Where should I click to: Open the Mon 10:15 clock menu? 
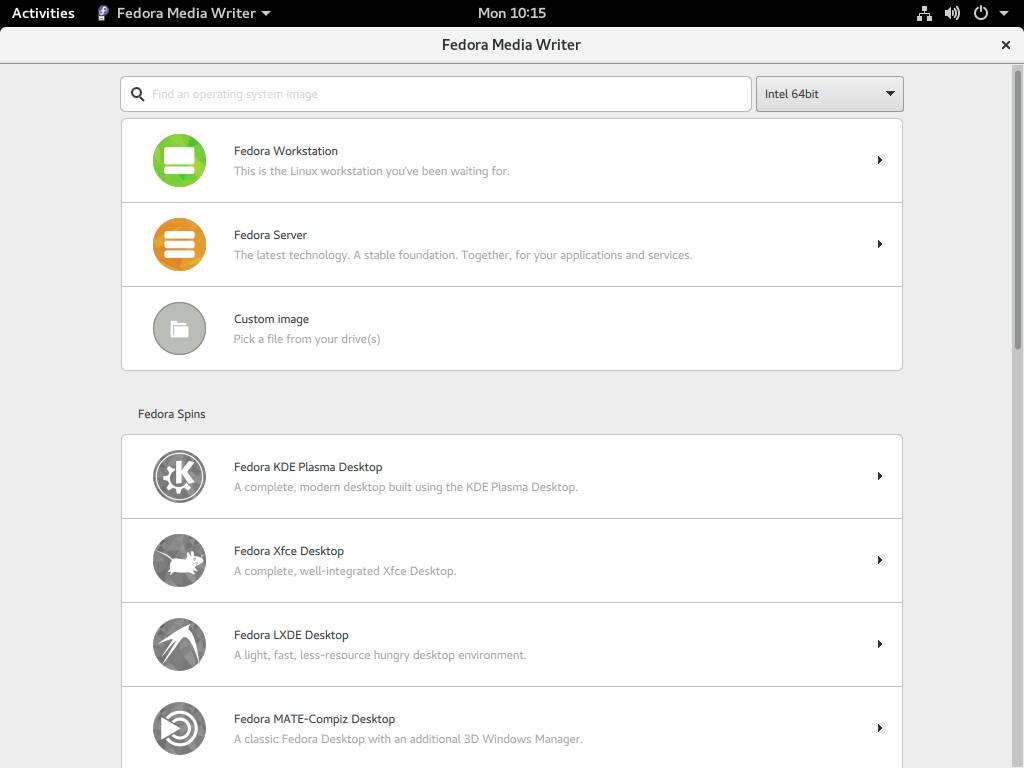511,13
